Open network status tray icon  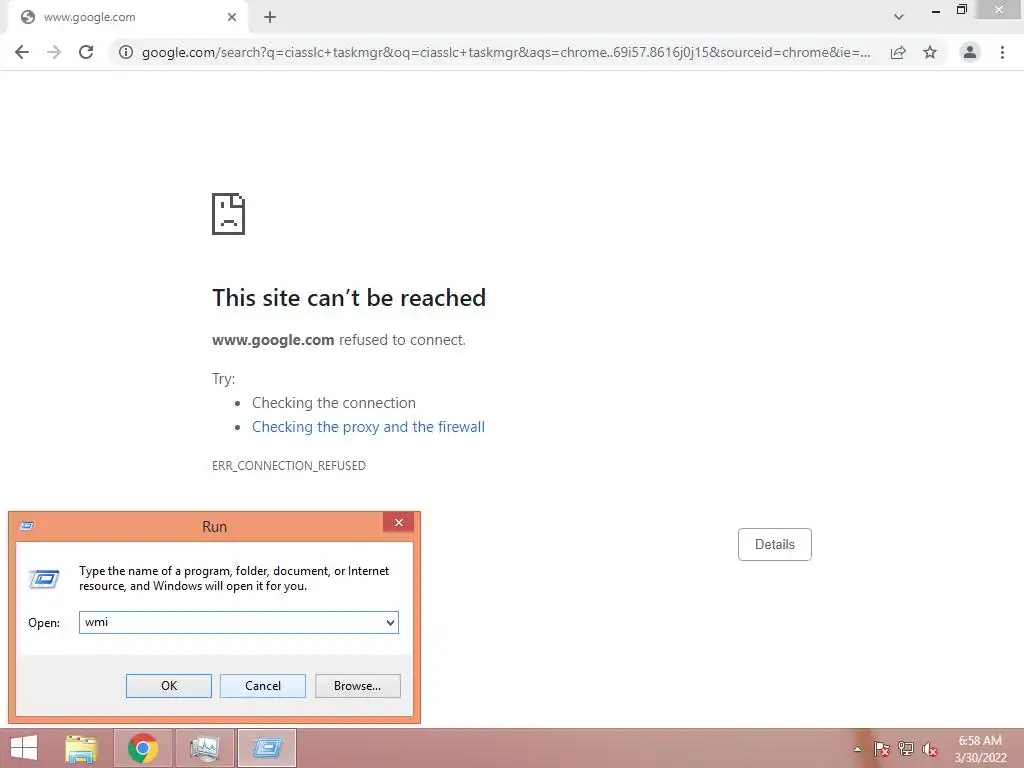[x=906, y=749]
